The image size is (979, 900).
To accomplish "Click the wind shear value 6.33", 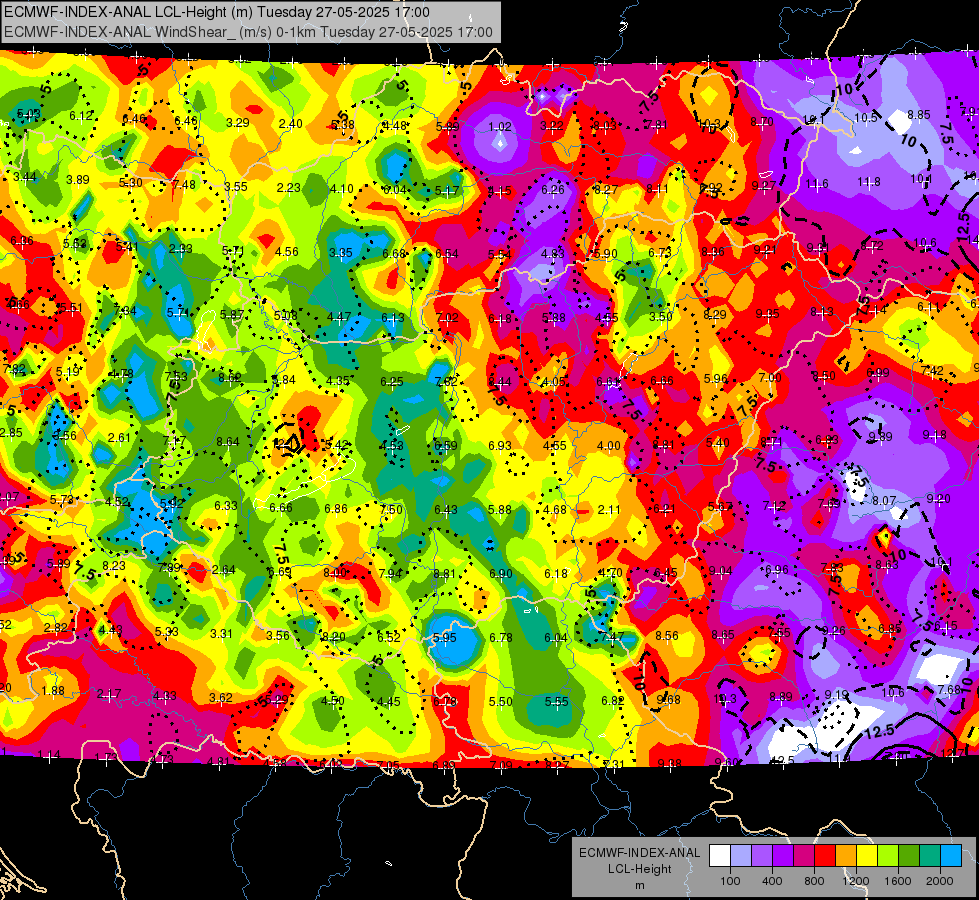I will tap(226, 506).
